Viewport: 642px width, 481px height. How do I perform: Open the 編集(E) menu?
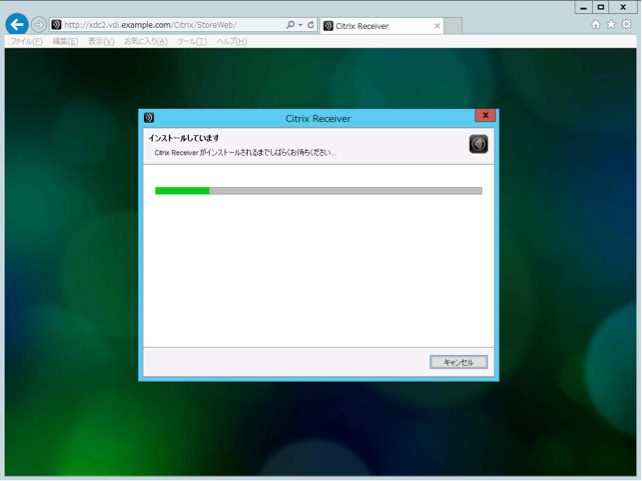click(65, 42)
